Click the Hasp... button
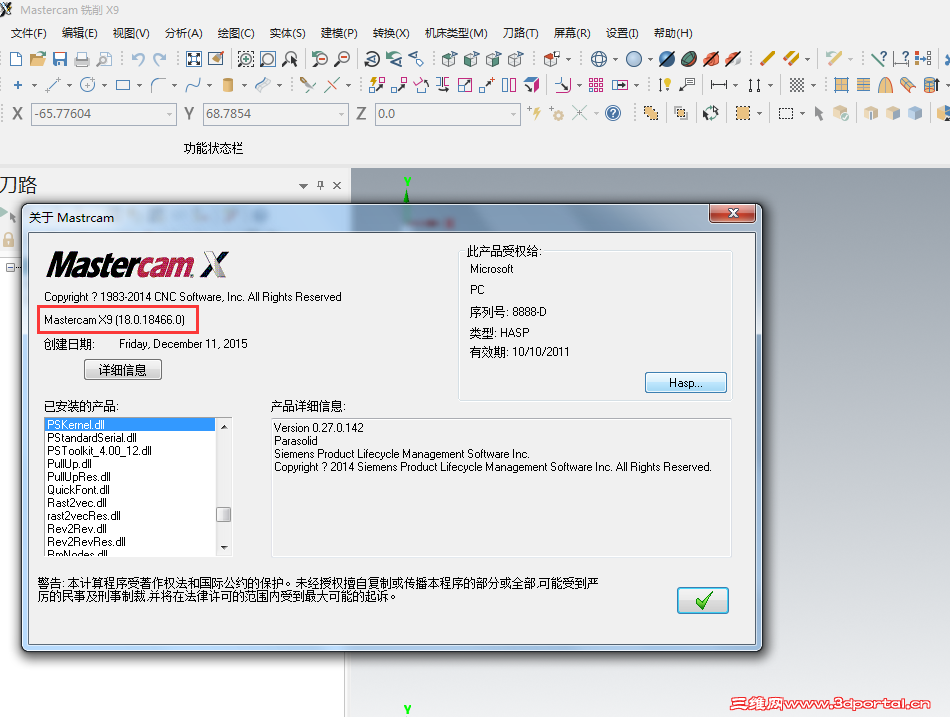This screenshot has height=717, width=950. click(685, 382)
